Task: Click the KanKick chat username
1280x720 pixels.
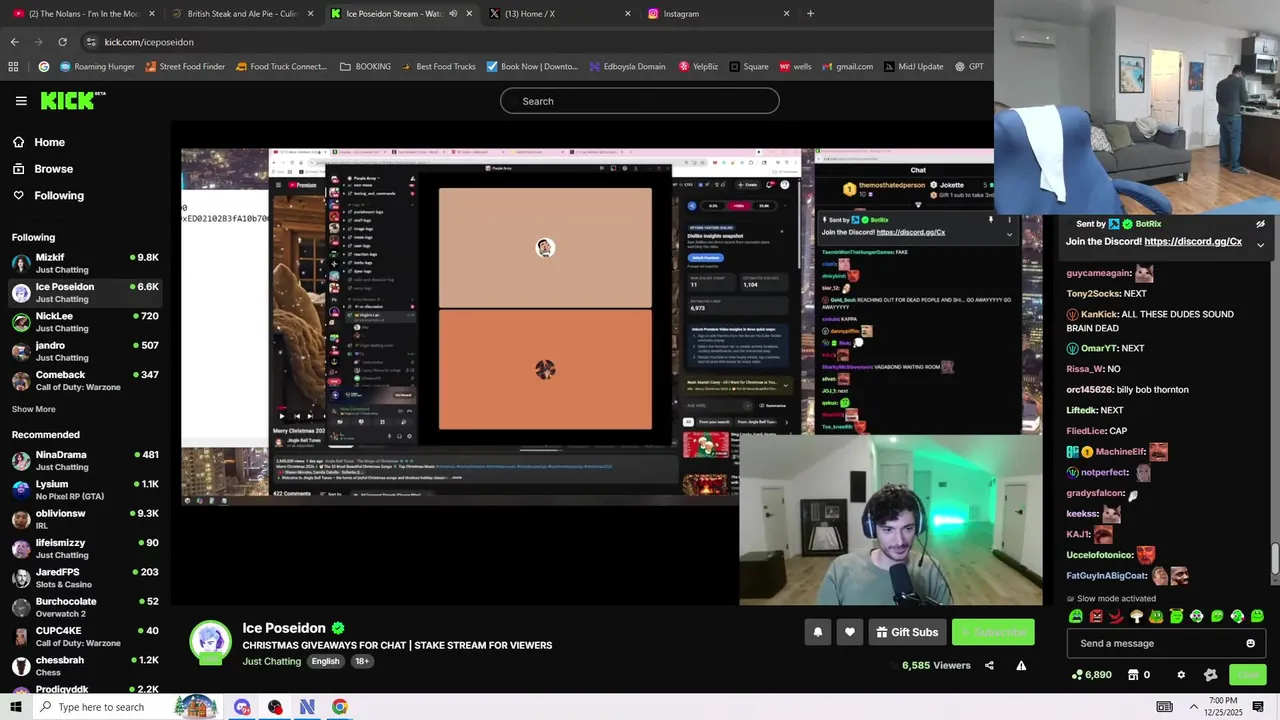Action: pyautogui.click(x=1099, y=314)
